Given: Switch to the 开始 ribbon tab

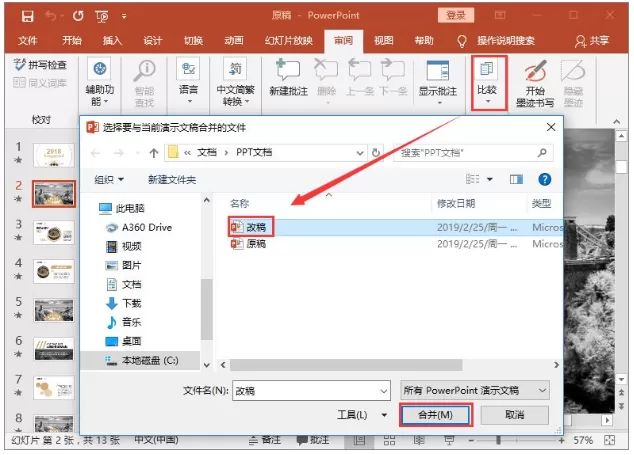Looking at the screenshot, I should pos(72,40).
